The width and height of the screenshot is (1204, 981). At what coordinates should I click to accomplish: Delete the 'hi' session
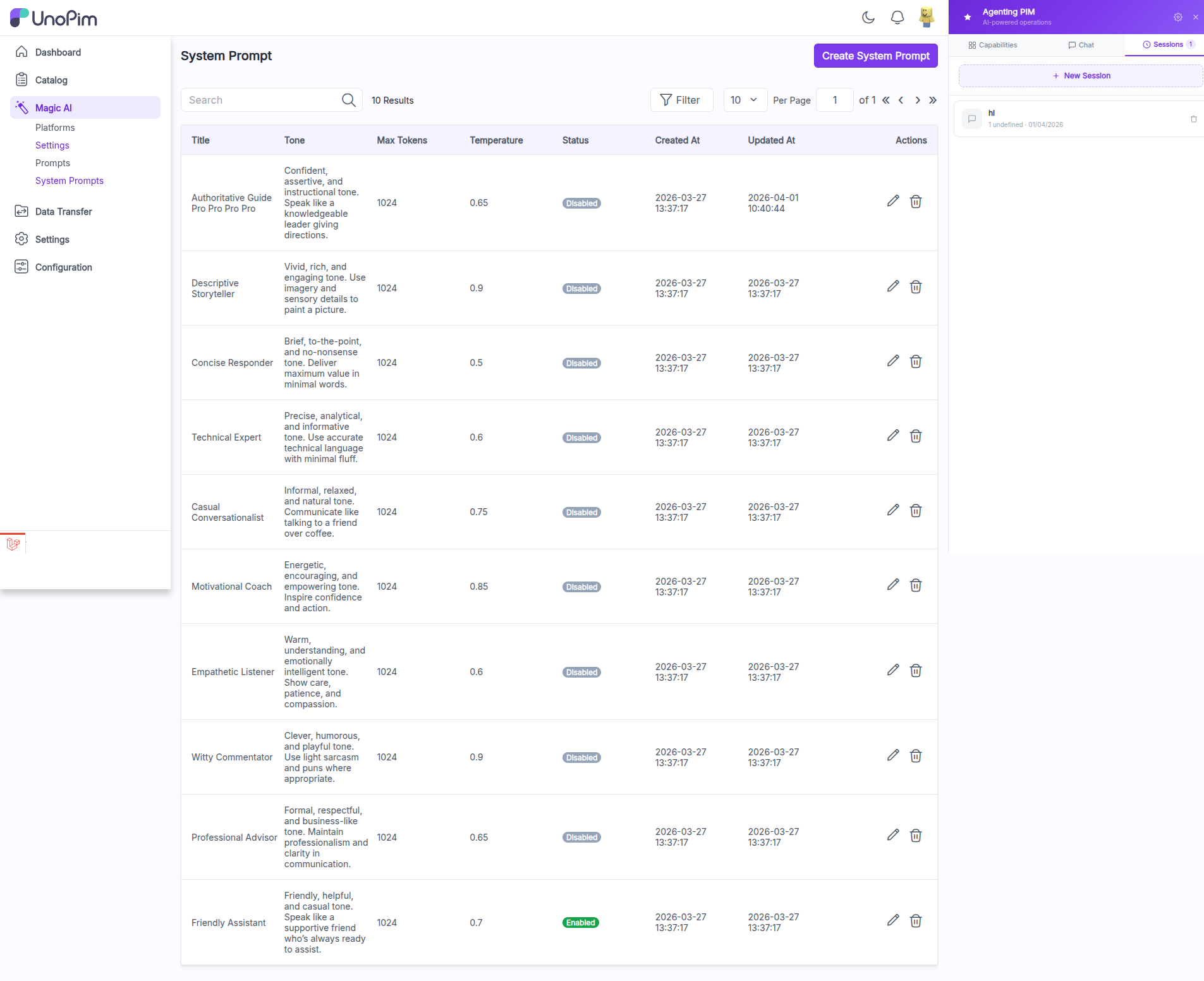(x=1193, y=119)
